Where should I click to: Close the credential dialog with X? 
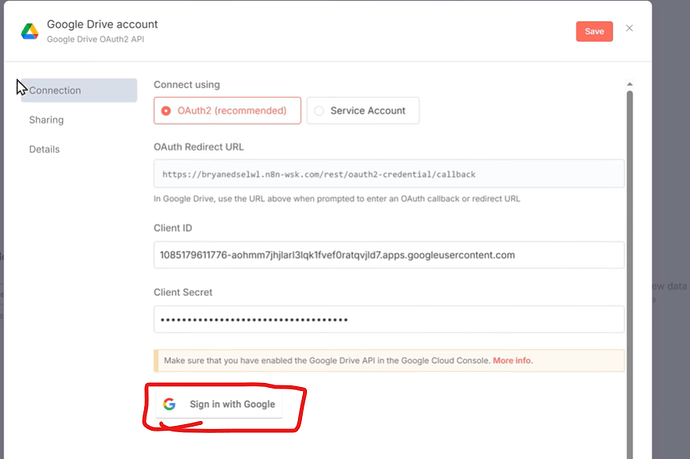coord(629,28)
